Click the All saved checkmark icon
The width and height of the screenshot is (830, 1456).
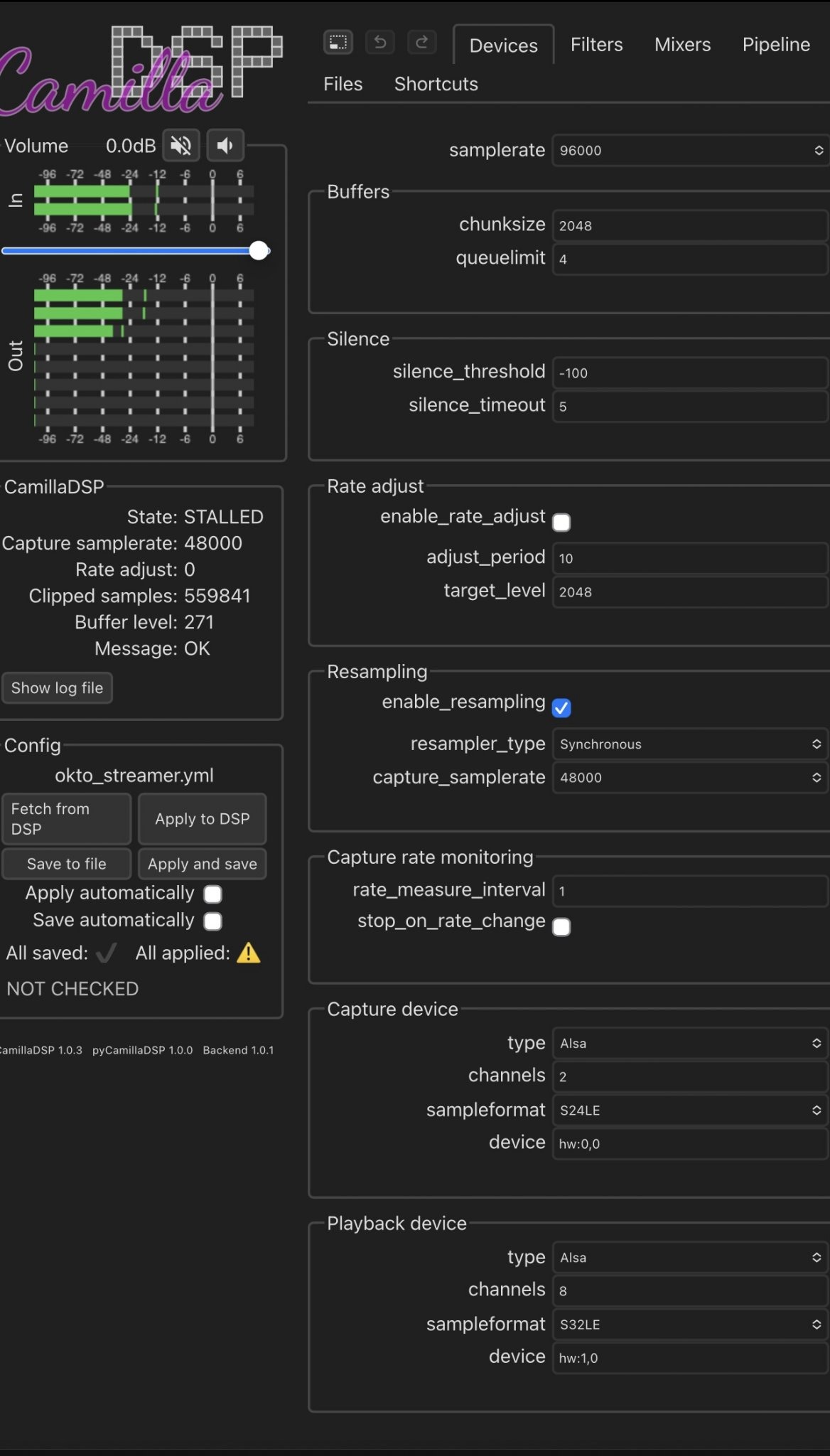tap(106, 953)
